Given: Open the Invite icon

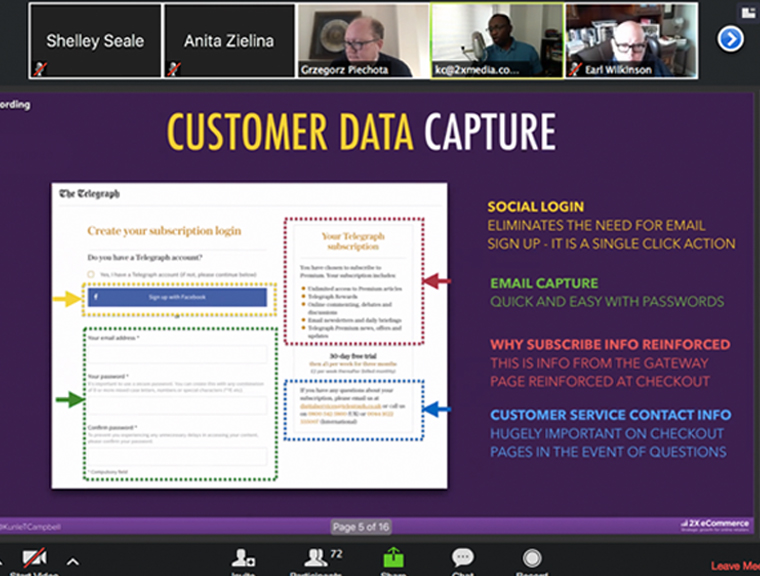Looking at the screenshot, I should pos(243,558).
